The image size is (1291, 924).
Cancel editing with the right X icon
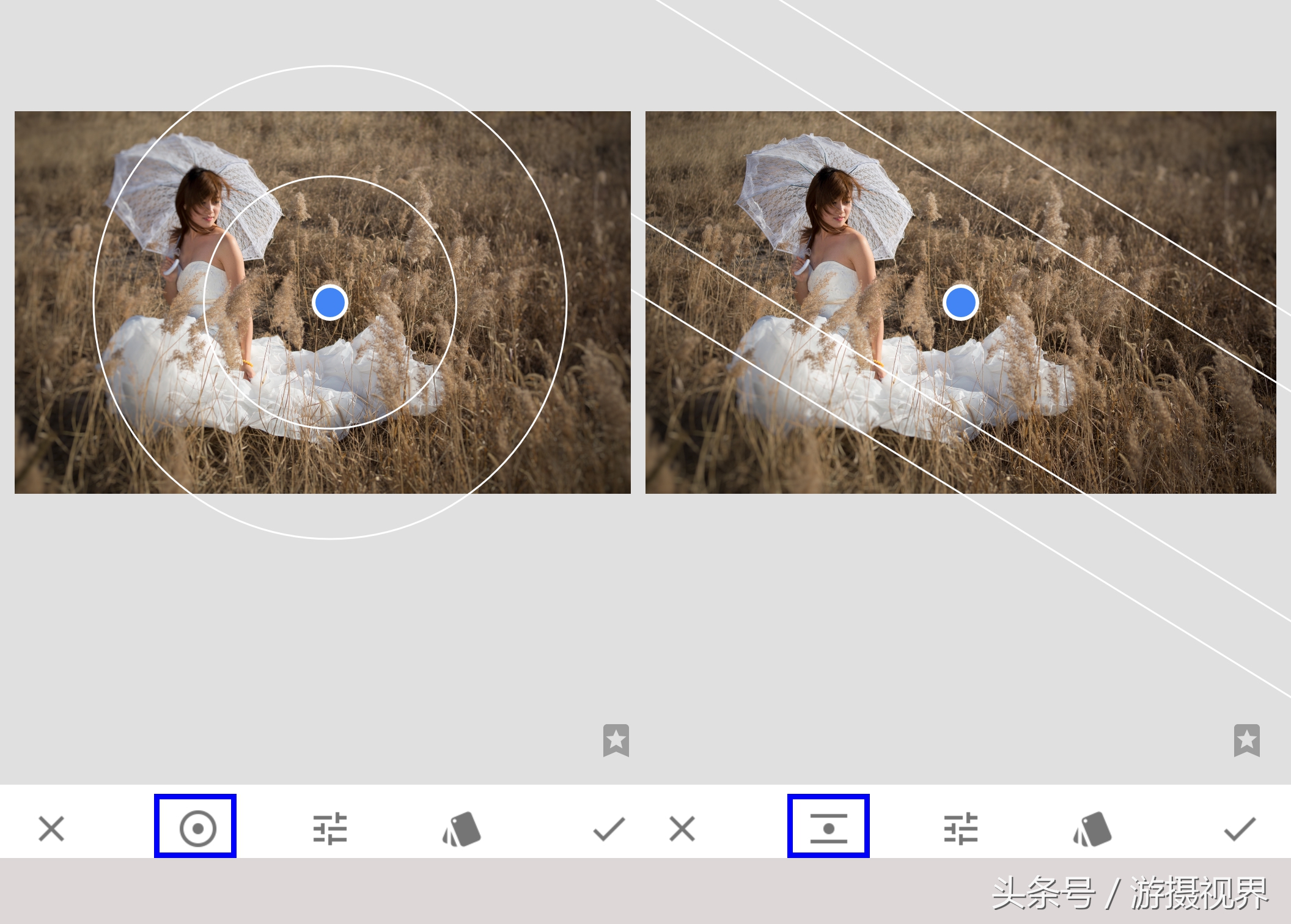682,829
